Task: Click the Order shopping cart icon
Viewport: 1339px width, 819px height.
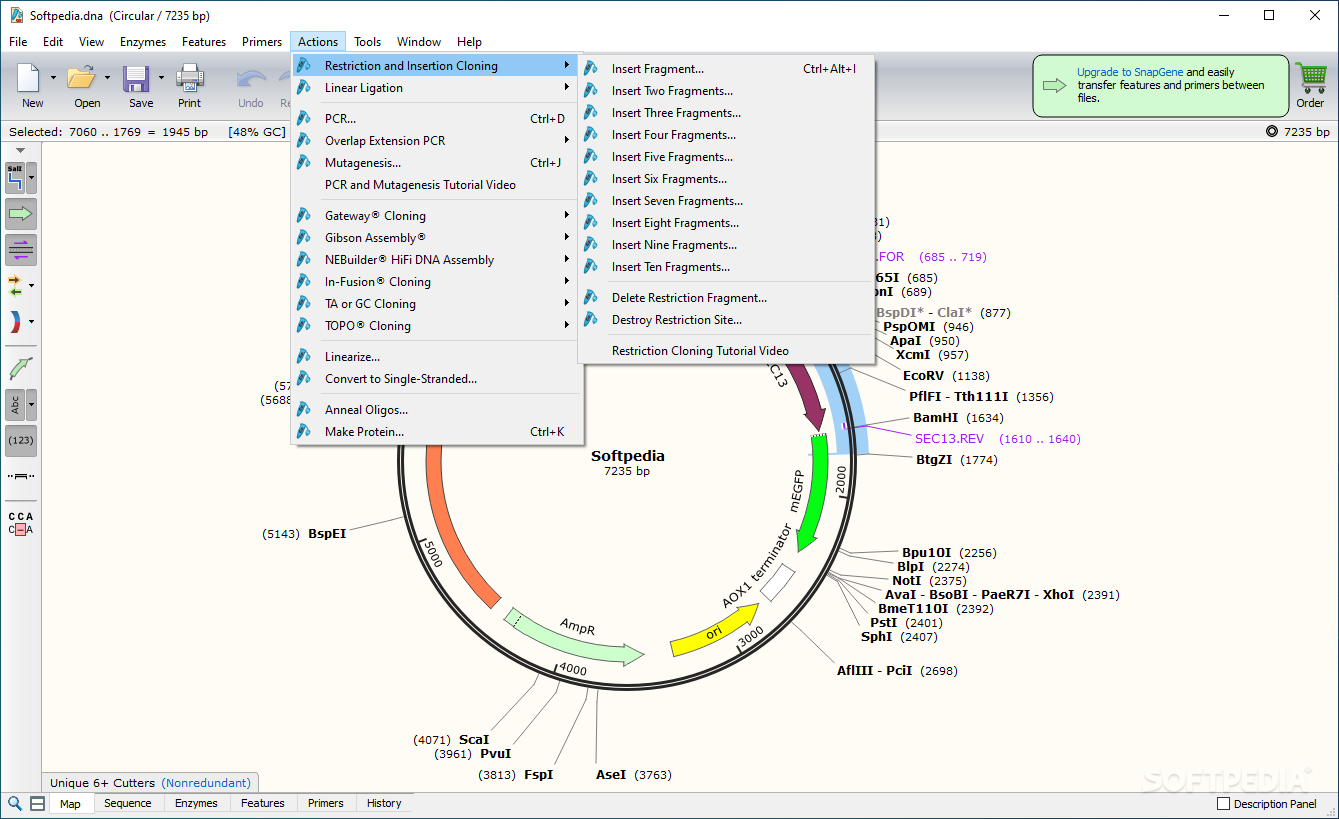Action: 1310,78
